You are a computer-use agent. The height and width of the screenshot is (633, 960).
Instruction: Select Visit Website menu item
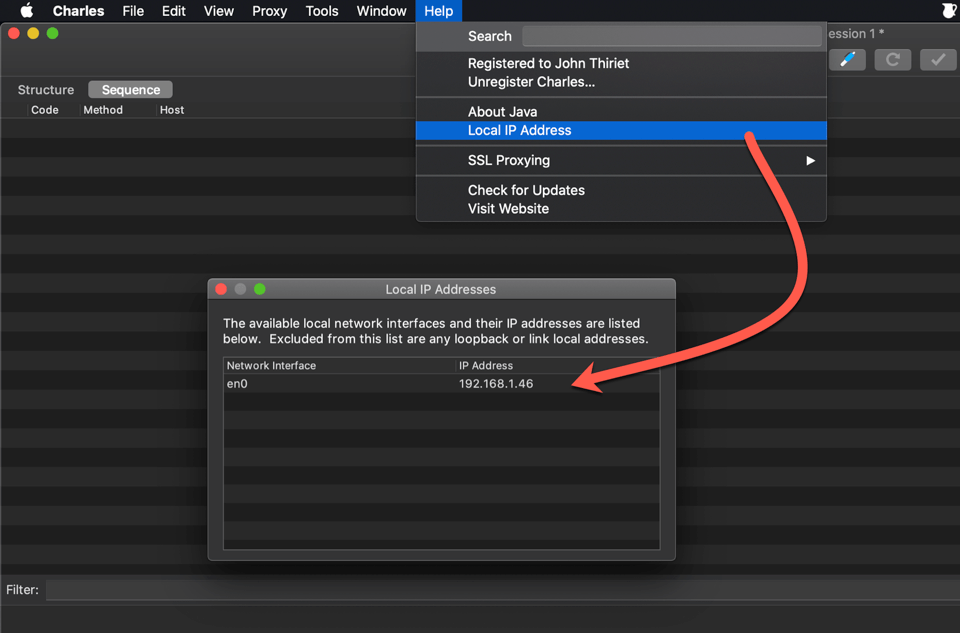(x=621, y=209)
